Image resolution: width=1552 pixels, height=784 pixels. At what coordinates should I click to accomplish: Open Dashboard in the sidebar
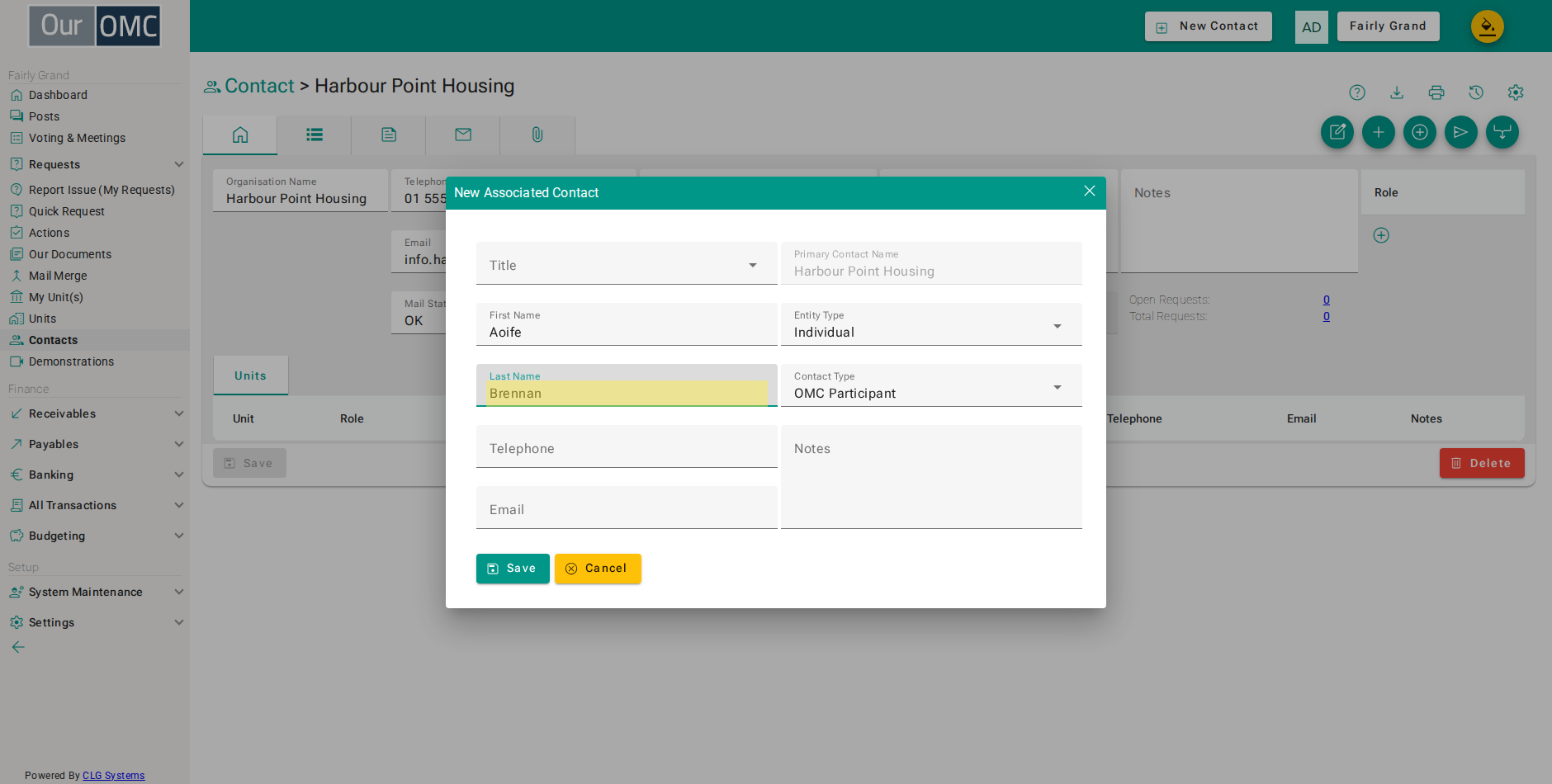[58, 95]
